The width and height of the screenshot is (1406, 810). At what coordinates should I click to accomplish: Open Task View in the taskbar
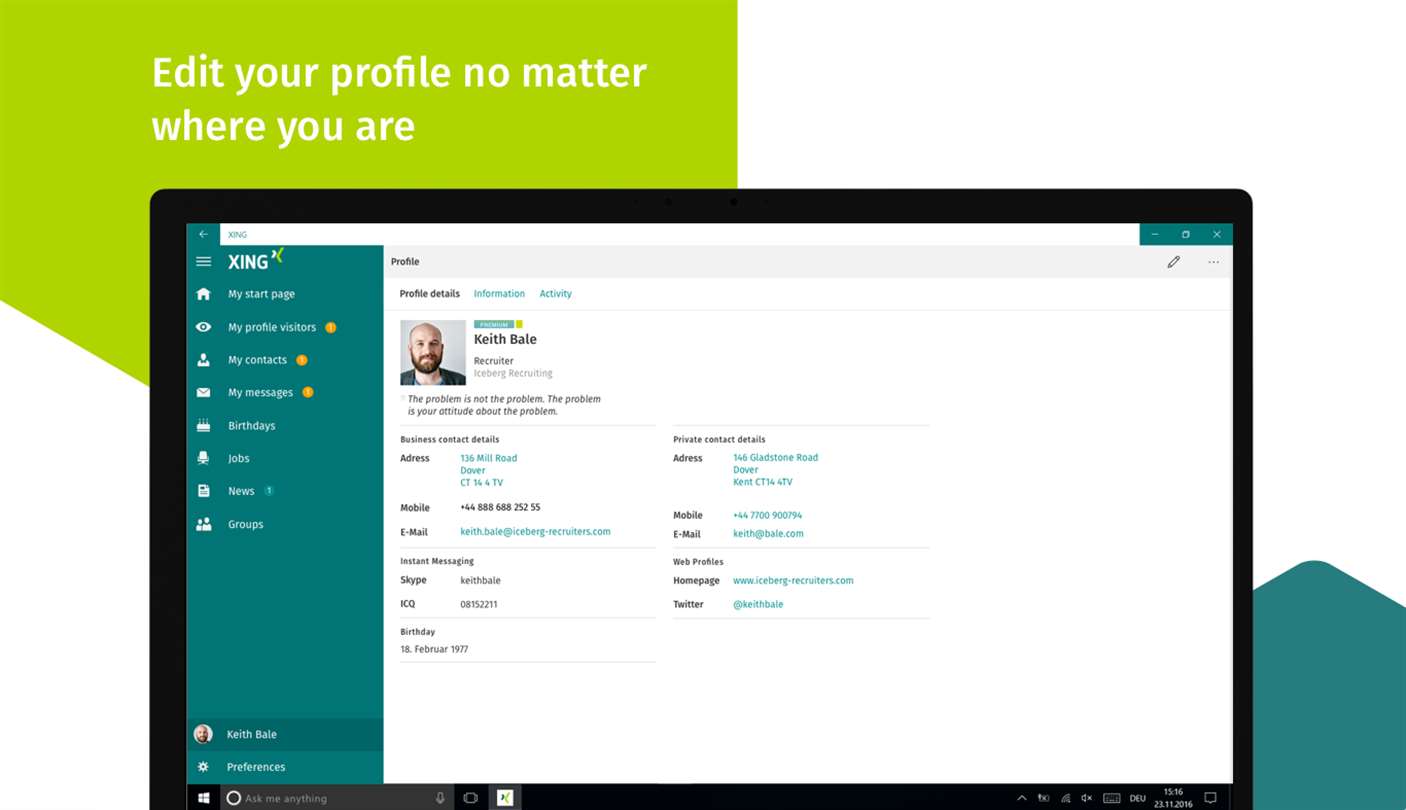coord(470,798)
